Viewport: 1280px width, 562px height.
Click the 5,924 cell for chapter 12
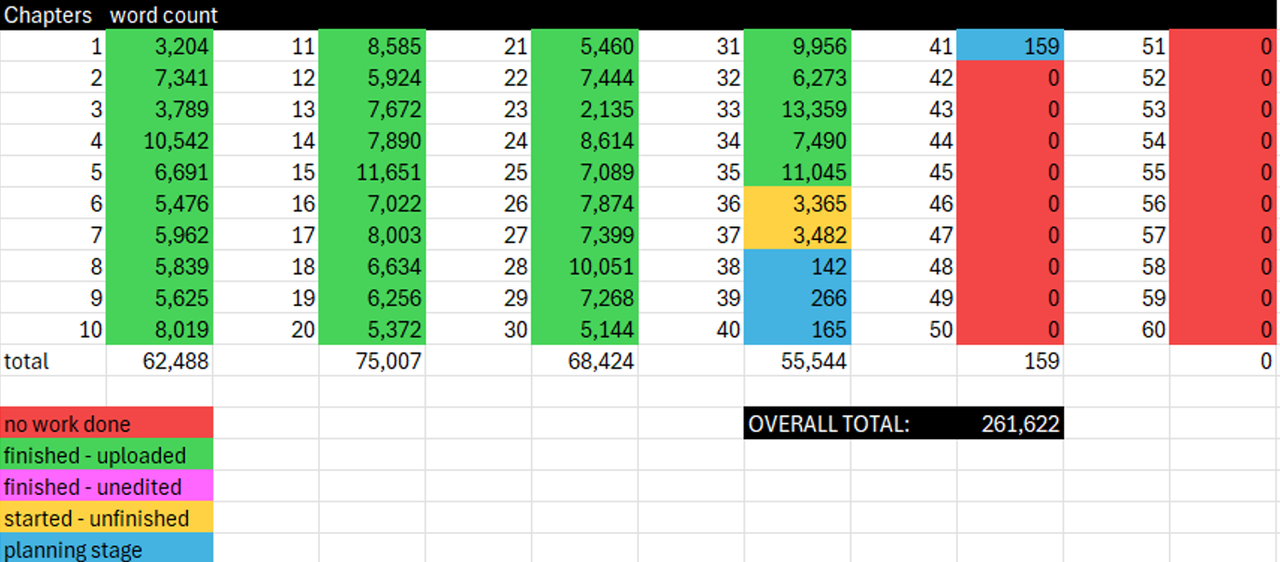[372, 77]
